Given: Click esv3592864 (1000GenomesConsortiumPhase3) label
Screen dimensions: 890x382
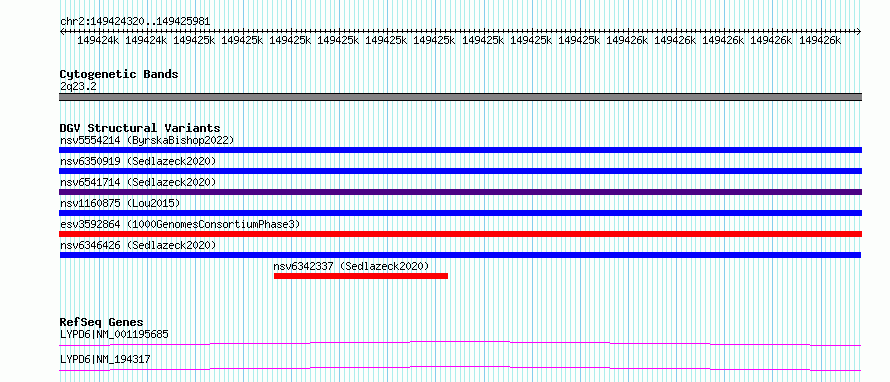Looking at the screenshot, I should point(180,224).
